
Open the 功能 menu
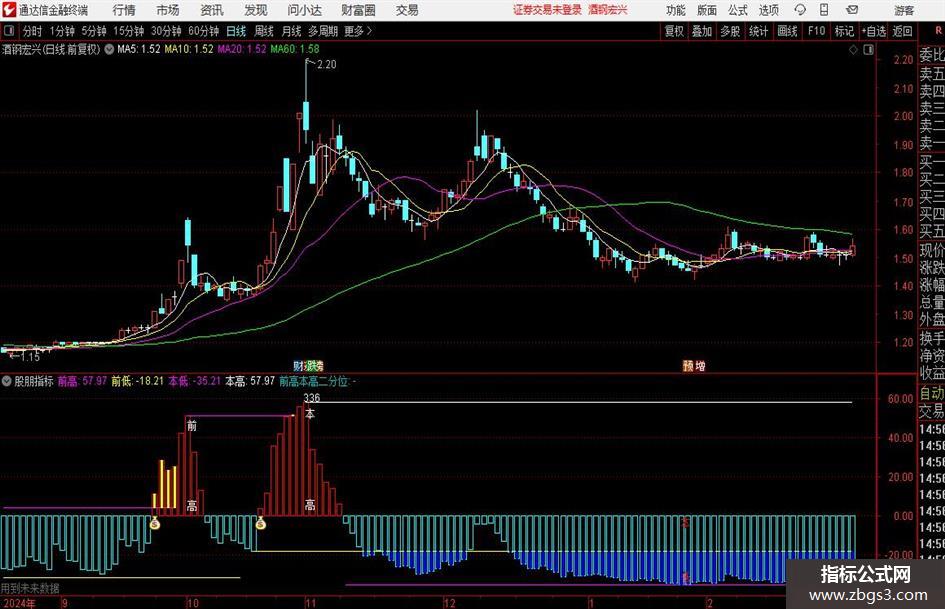click(676, 10)
